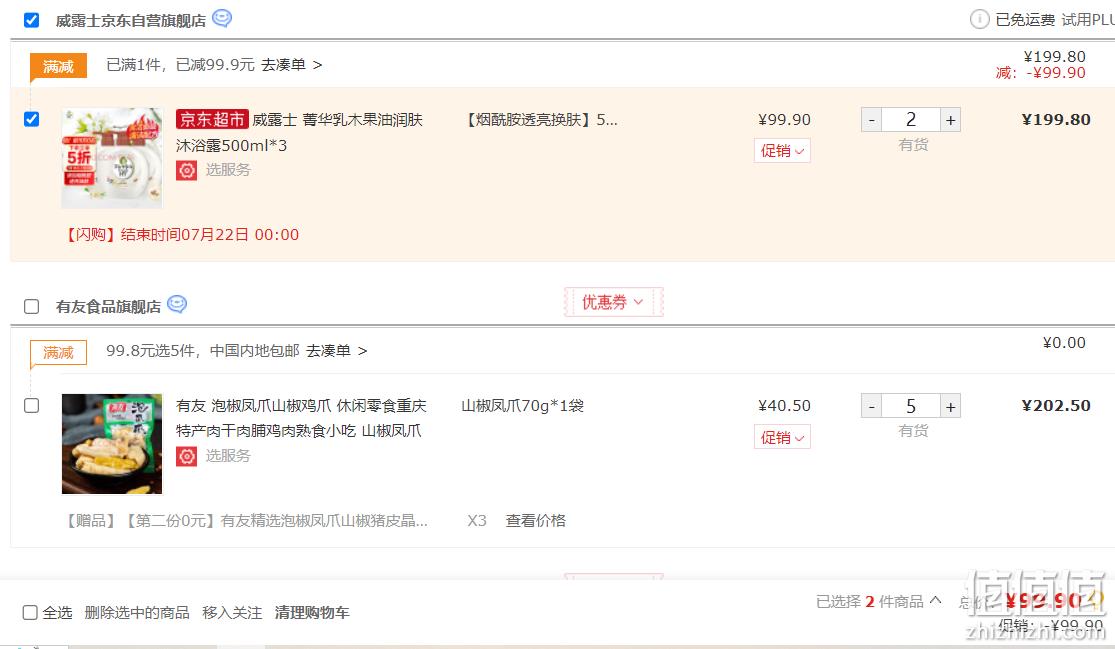Check the 有友 泡椒凤爪 item checkbox
Image resolution: width=1115 pixels, height=649 pixels.
(31, 405)
